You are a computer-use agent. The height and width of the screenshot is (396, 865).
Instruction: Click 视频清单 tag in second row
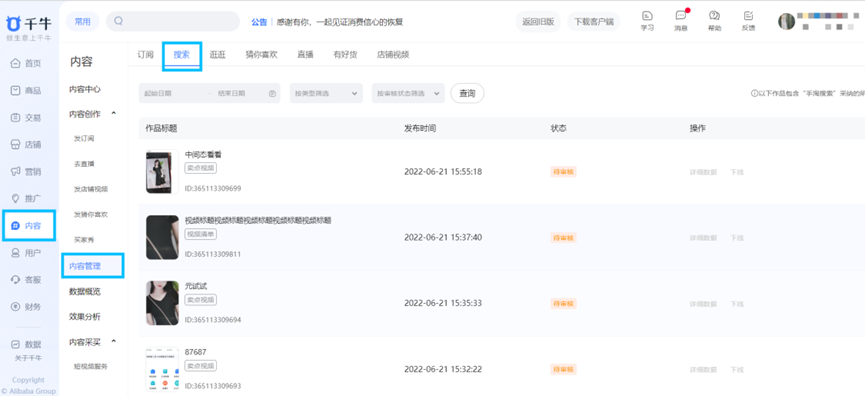pos(201,234)
